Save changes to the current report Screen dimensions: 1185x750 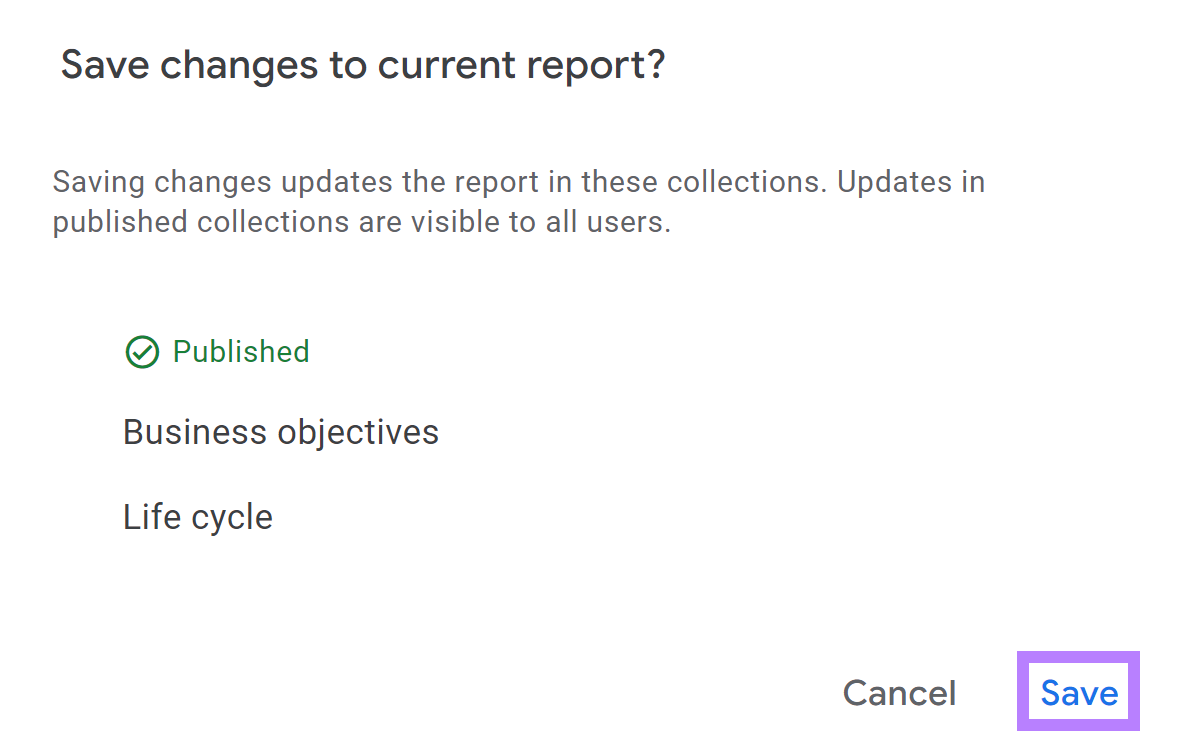point(1078,691)
